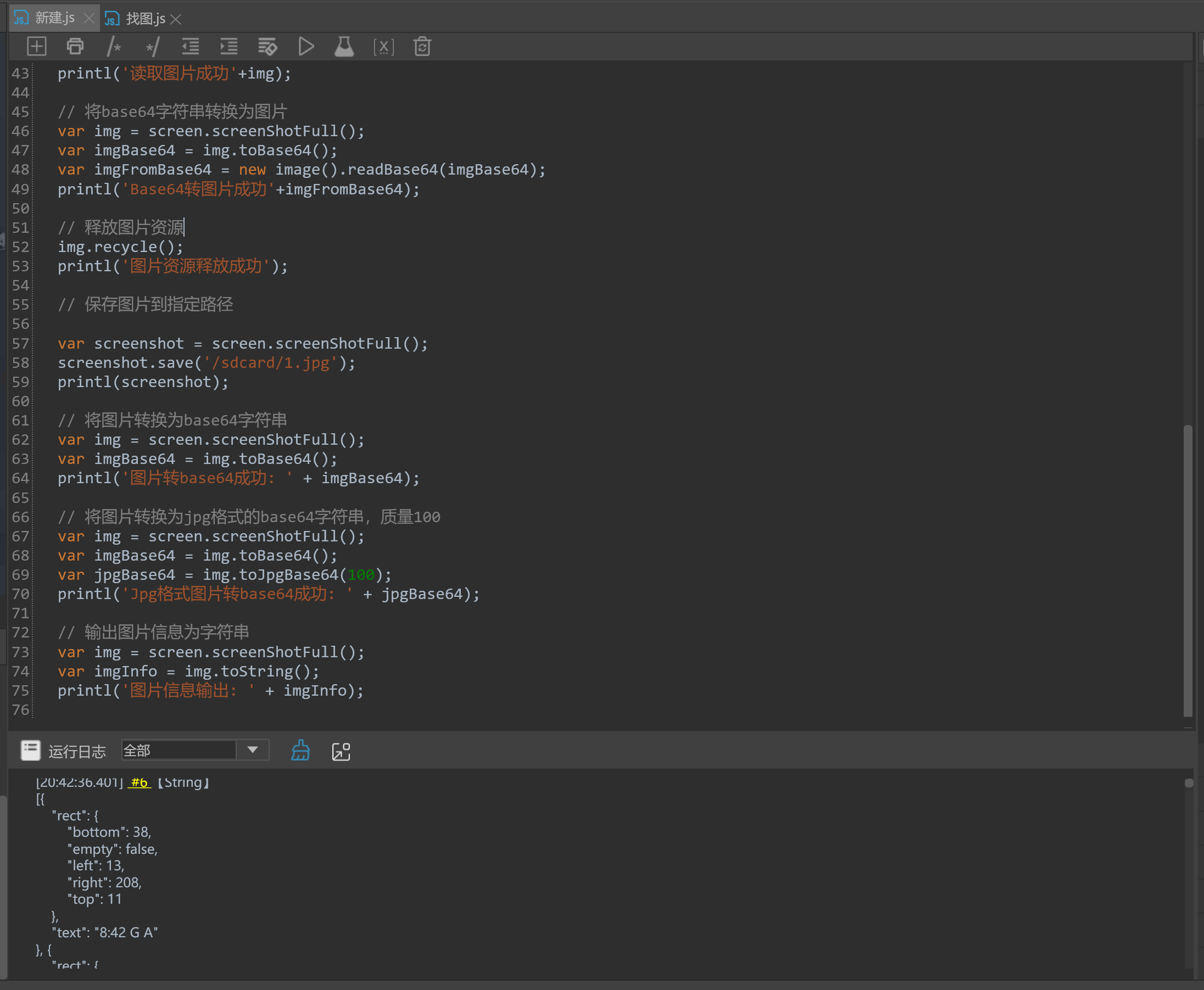Click the green number 100 in toJpgBase64

point(361,575)
